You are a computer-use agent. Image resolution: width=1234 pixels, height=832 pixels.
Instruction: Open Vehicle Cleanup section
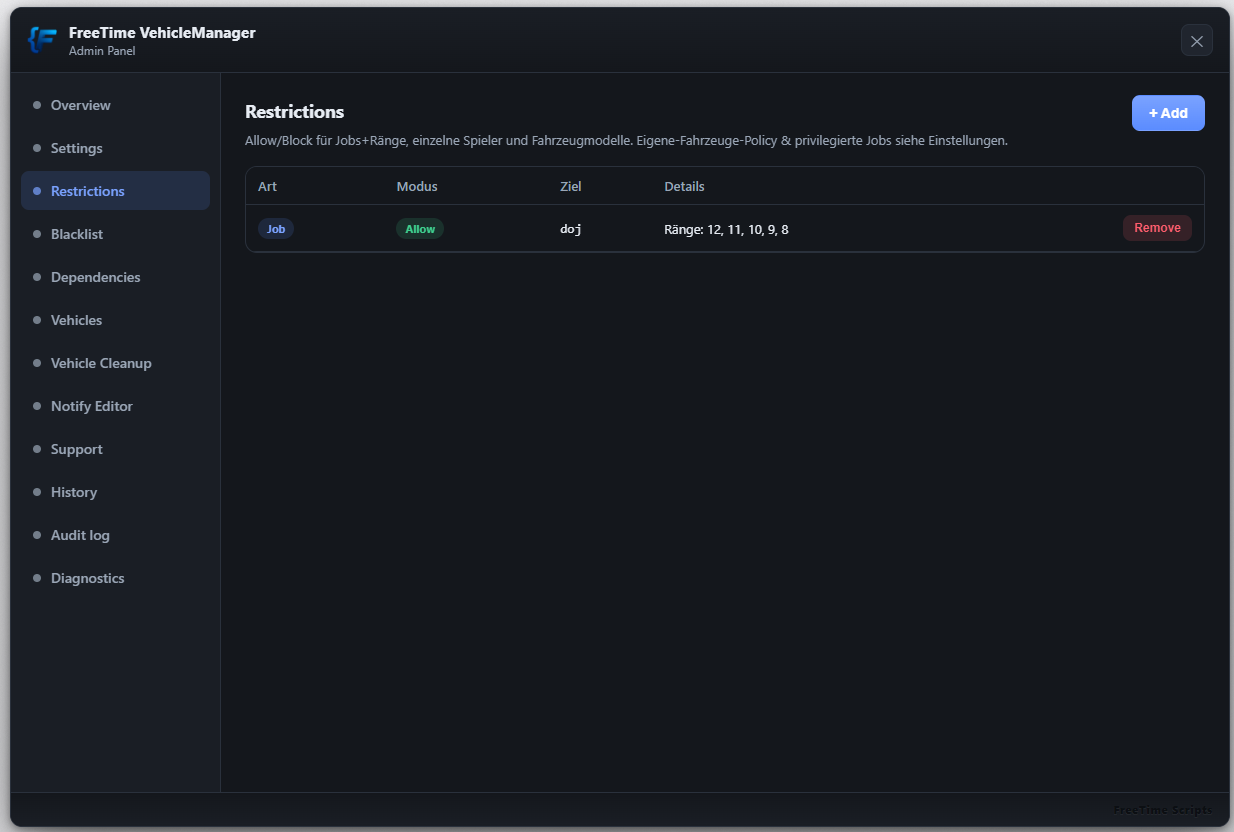coord(115,363)
